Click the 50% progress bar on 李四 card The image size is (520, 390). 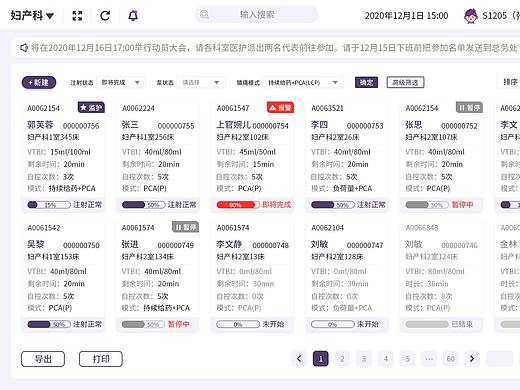click(x=333, y=205)
